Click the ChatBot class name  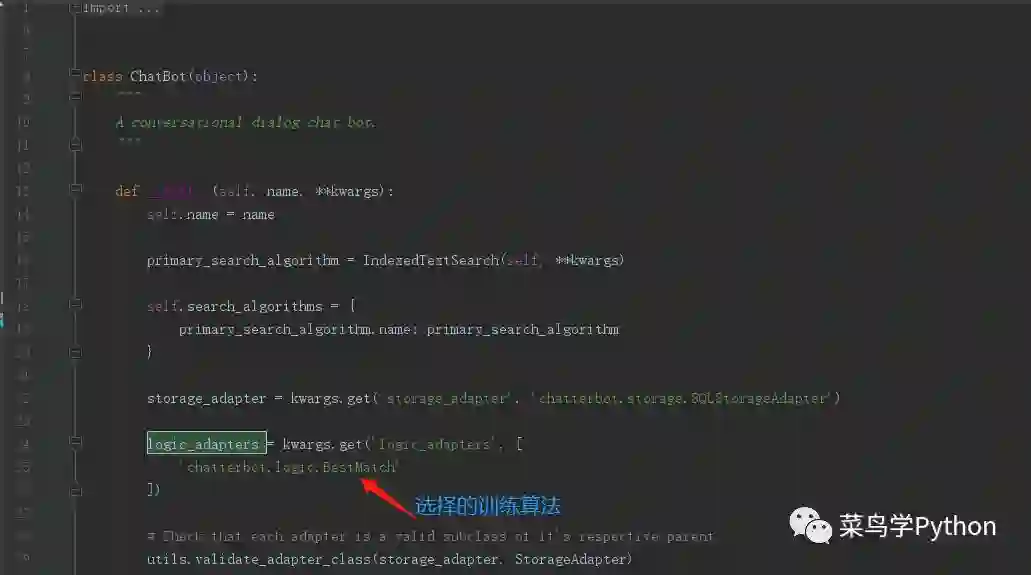tap(158, 76)
